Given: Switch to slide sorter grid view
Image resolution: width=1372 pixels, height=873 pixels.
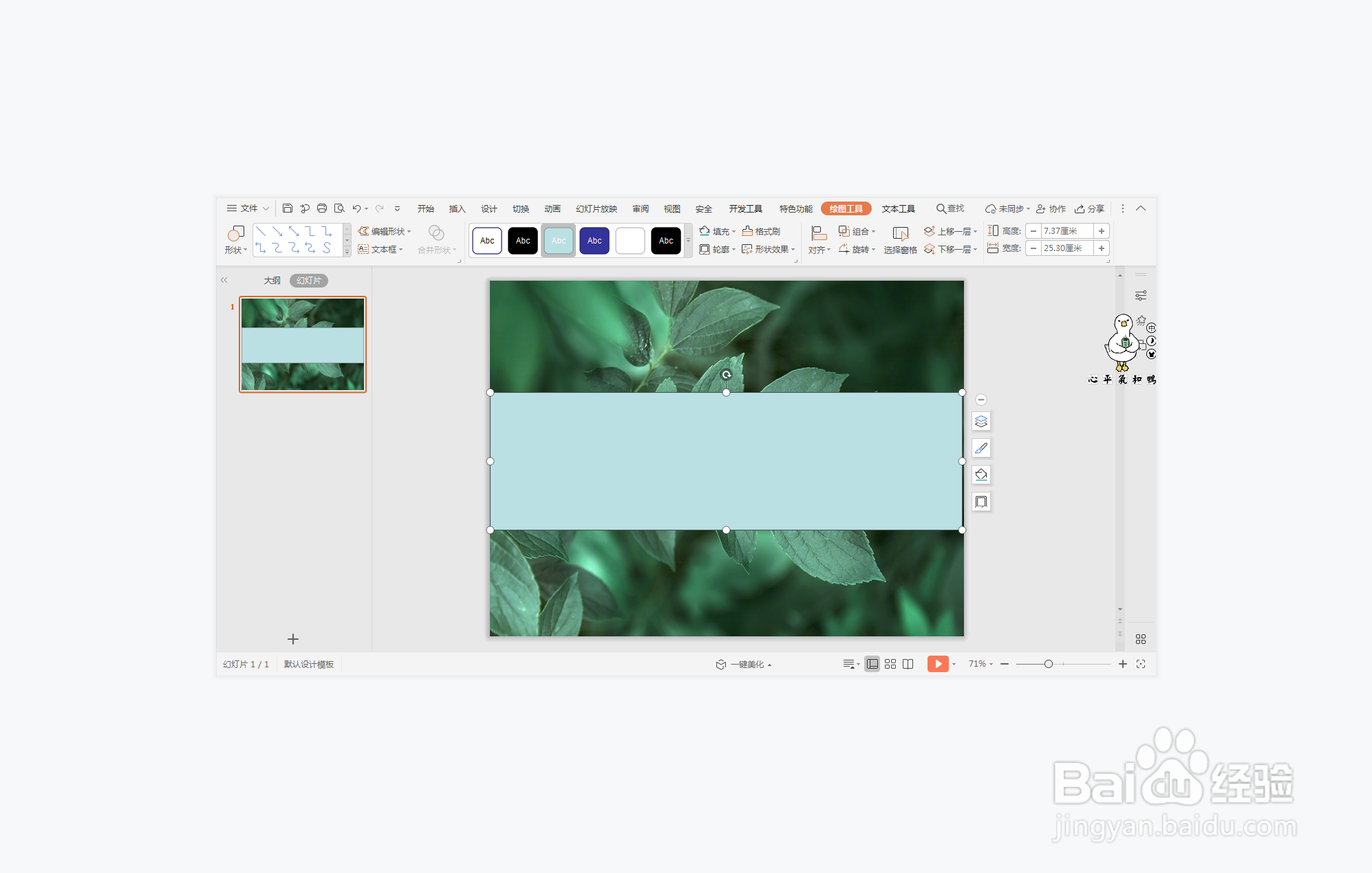Looking at the screenshot, I should coord(890,664).
